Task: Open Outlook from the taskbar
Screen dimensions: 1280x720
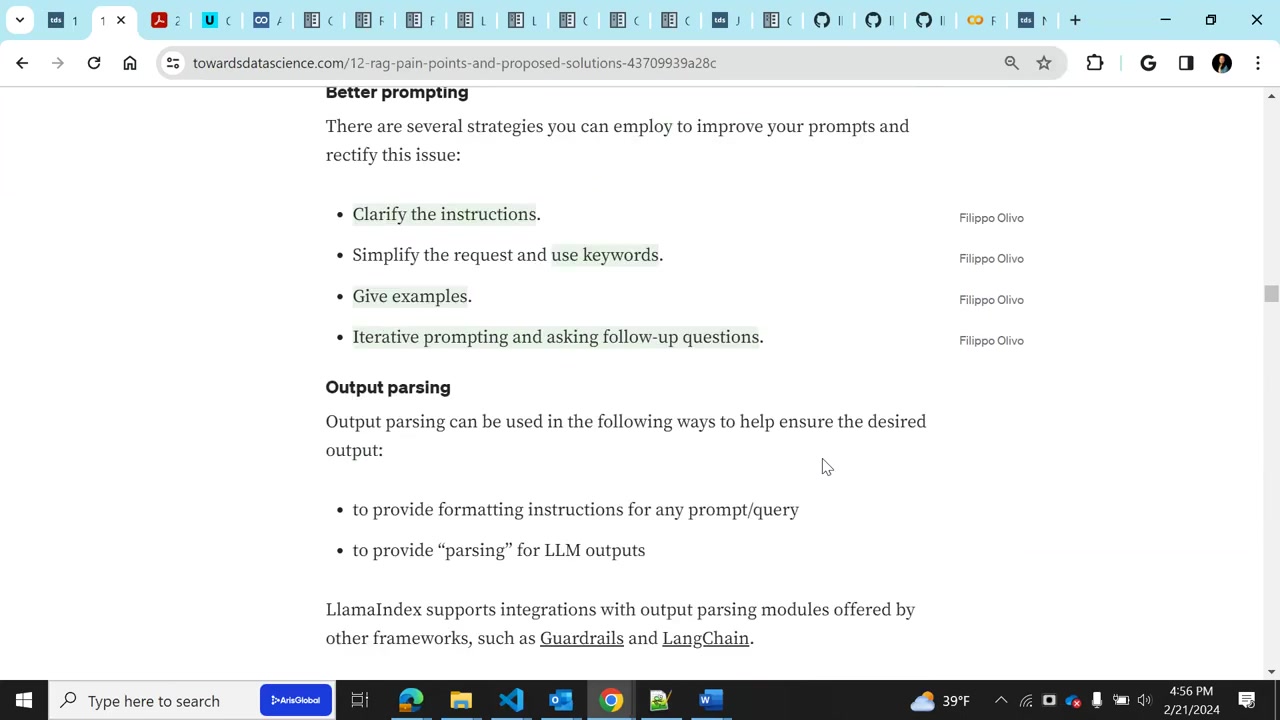Action: [561, 700]
